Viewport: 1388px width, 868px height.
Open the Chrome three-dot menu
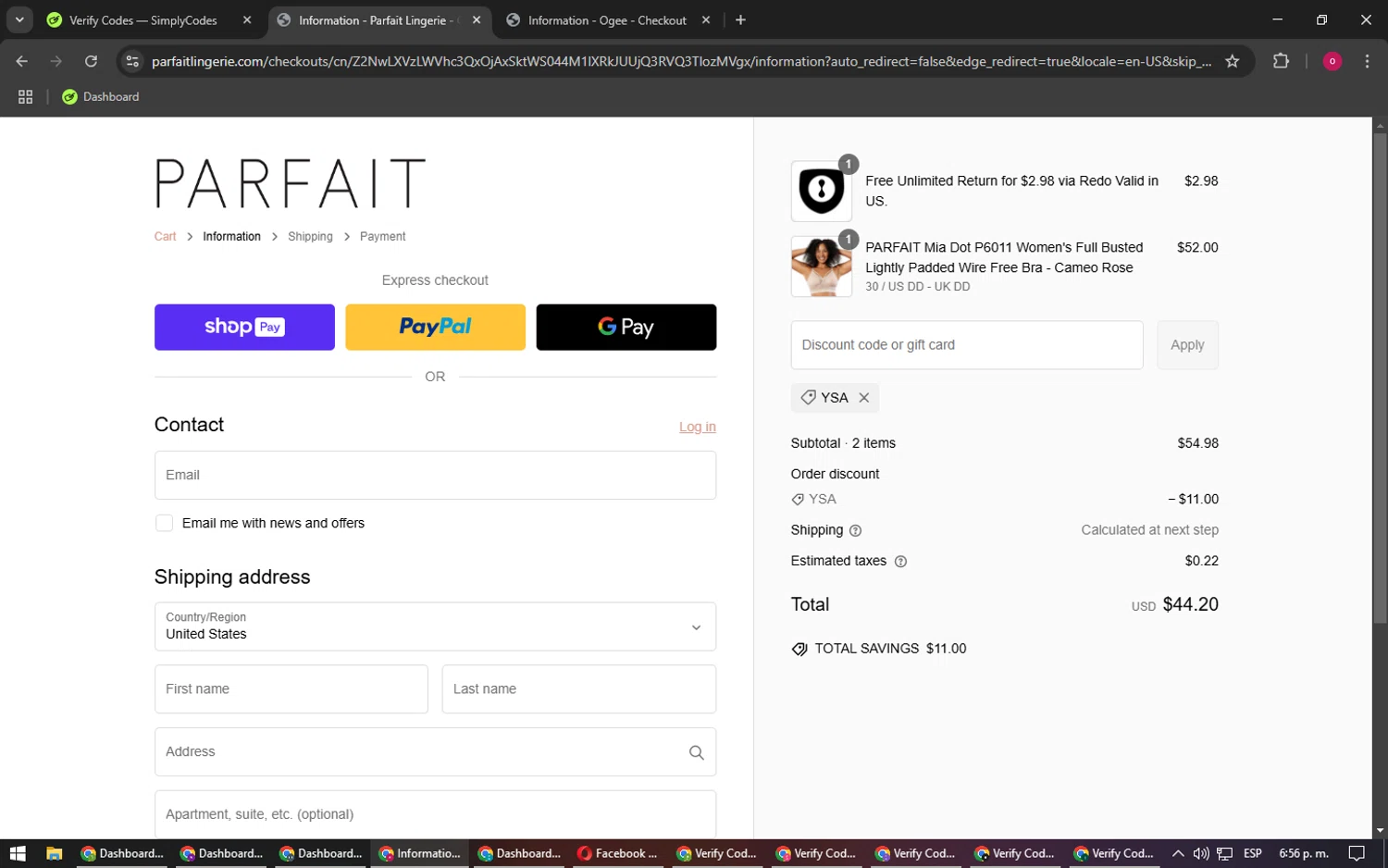[x=1367, y=61]
